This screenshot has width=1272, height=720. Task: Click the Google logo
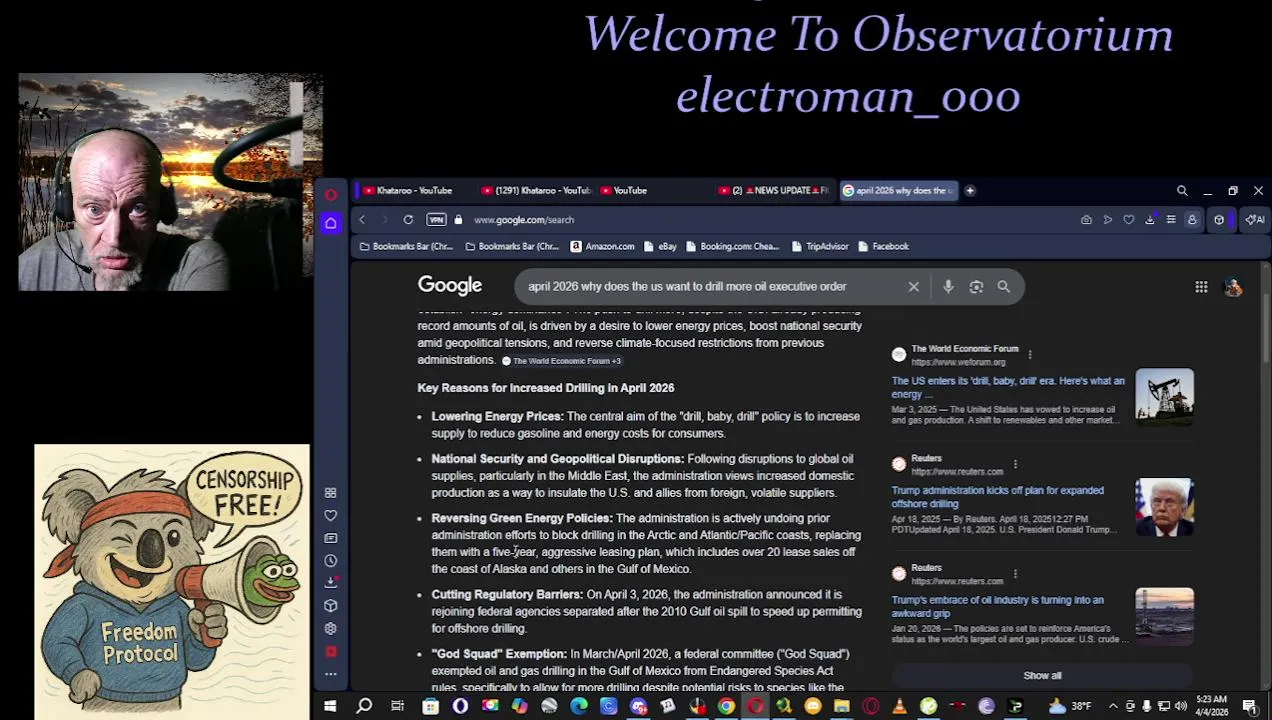click(x=450, y=286)
